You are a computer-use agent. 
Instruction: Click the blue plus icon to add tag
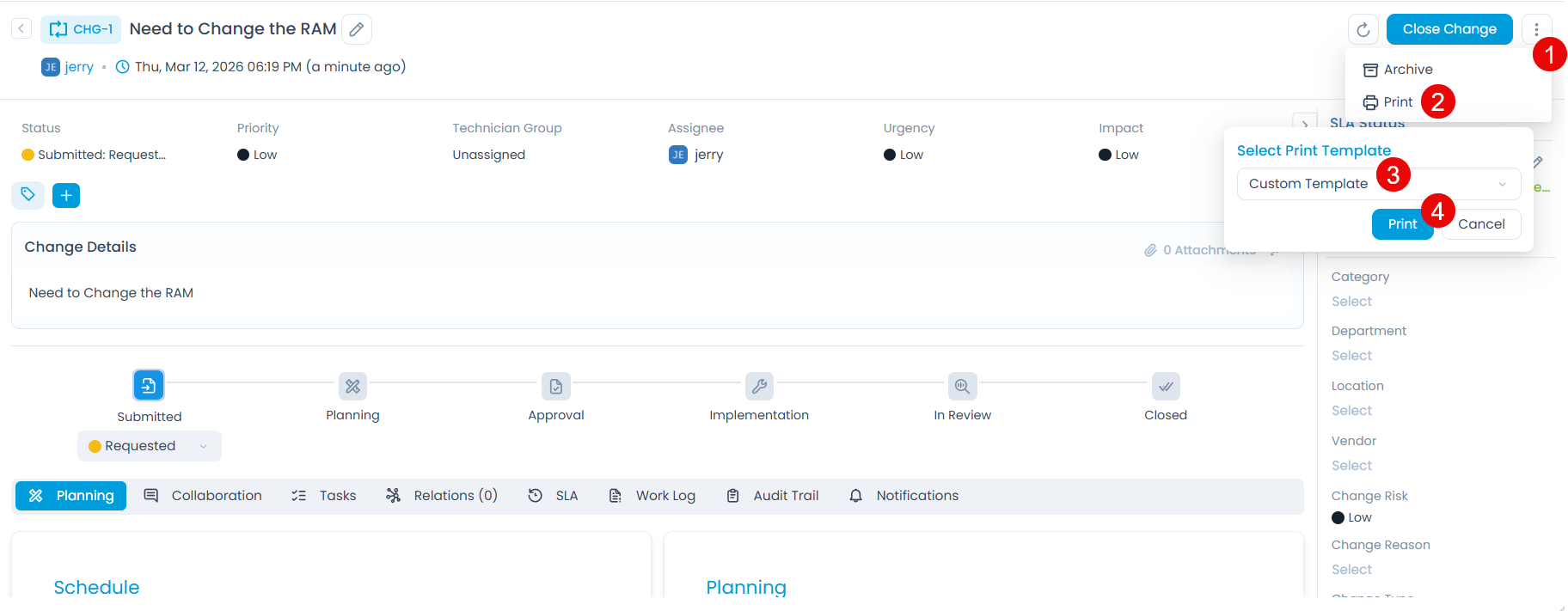coord(66,196)
